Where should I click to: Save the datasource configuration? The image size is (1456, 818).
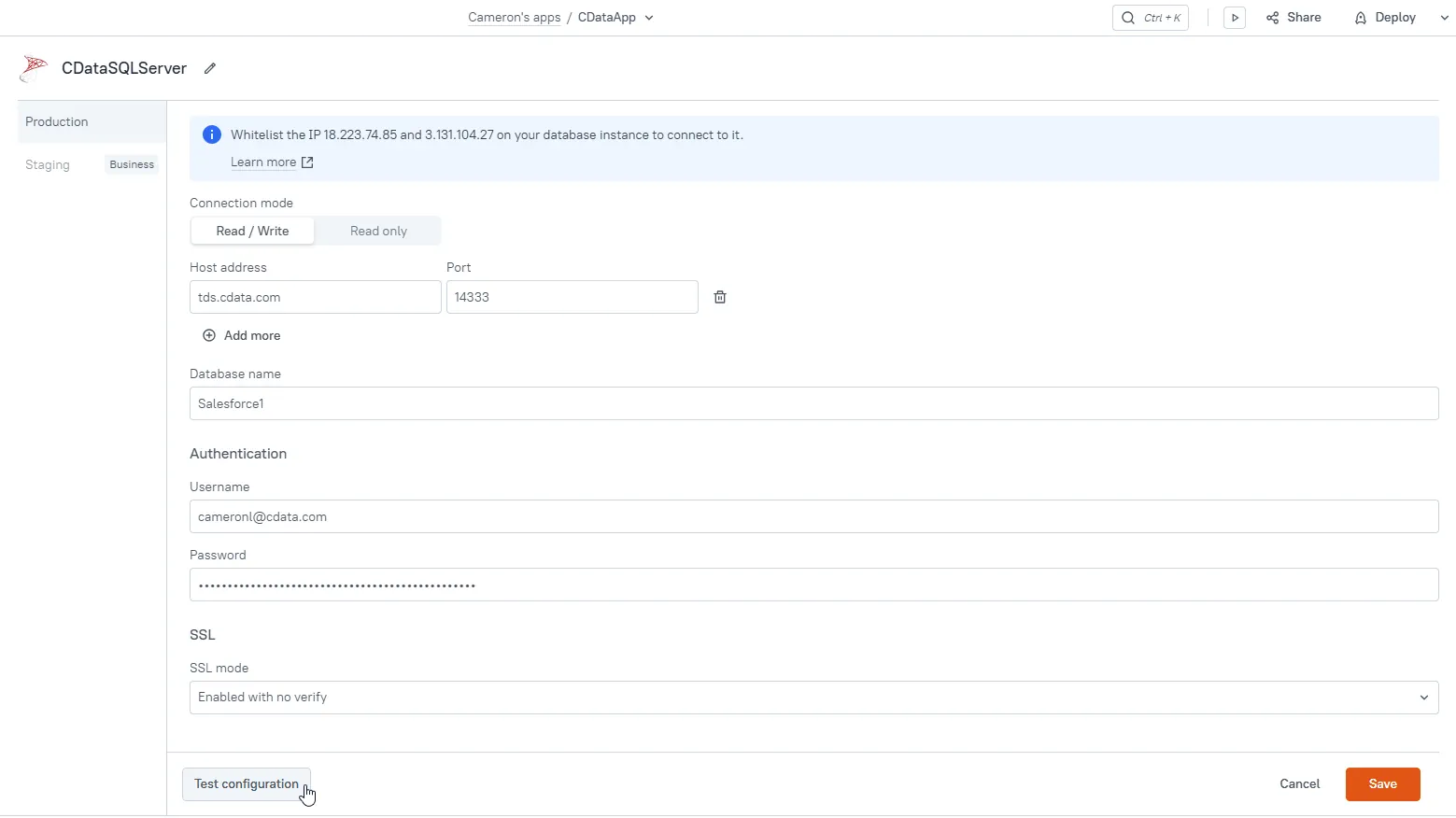(x=1382, y=784)
